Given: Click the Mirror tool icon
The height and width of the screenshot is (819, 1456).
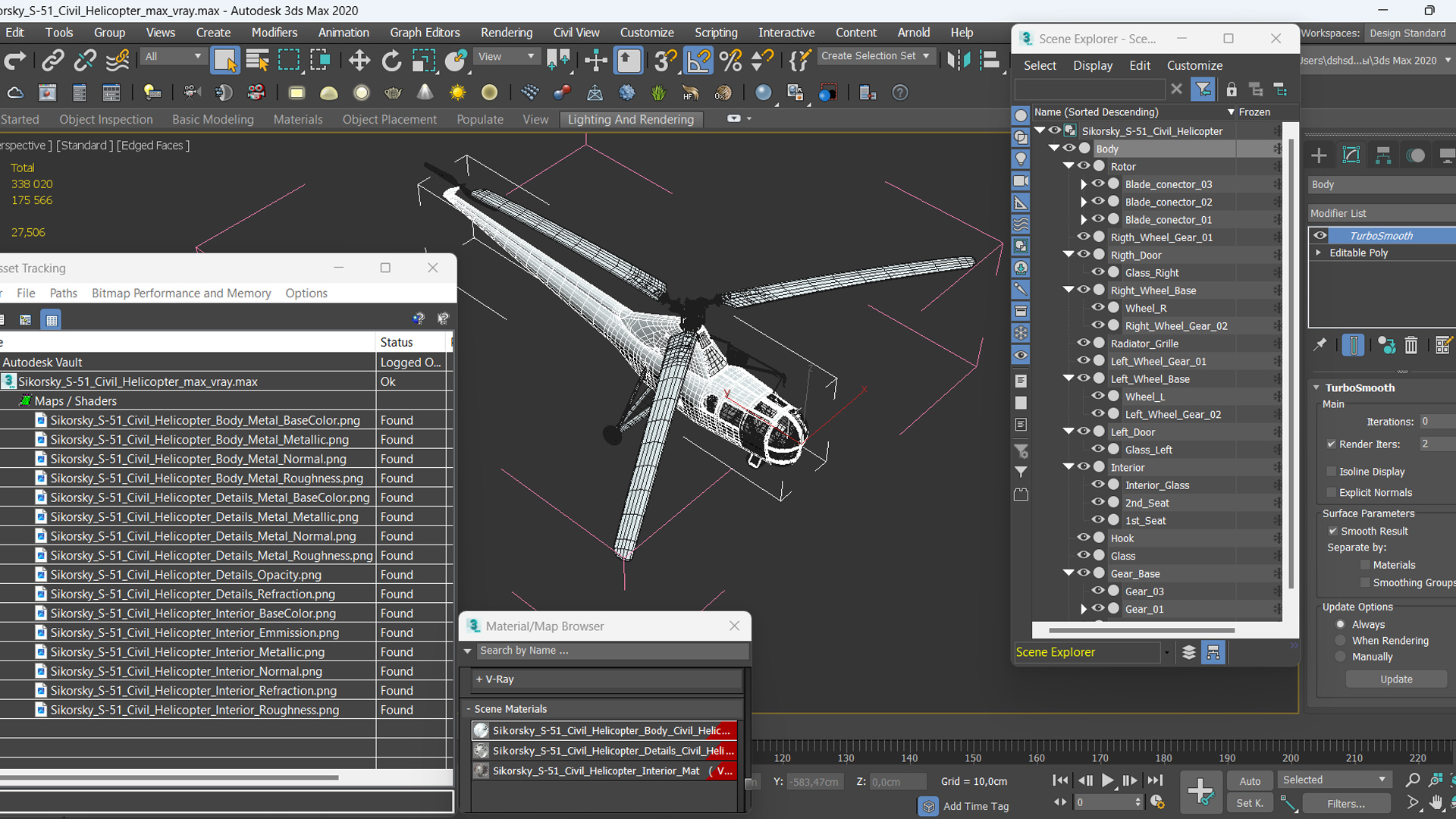Looking at the screenshot, I should 959,60.
